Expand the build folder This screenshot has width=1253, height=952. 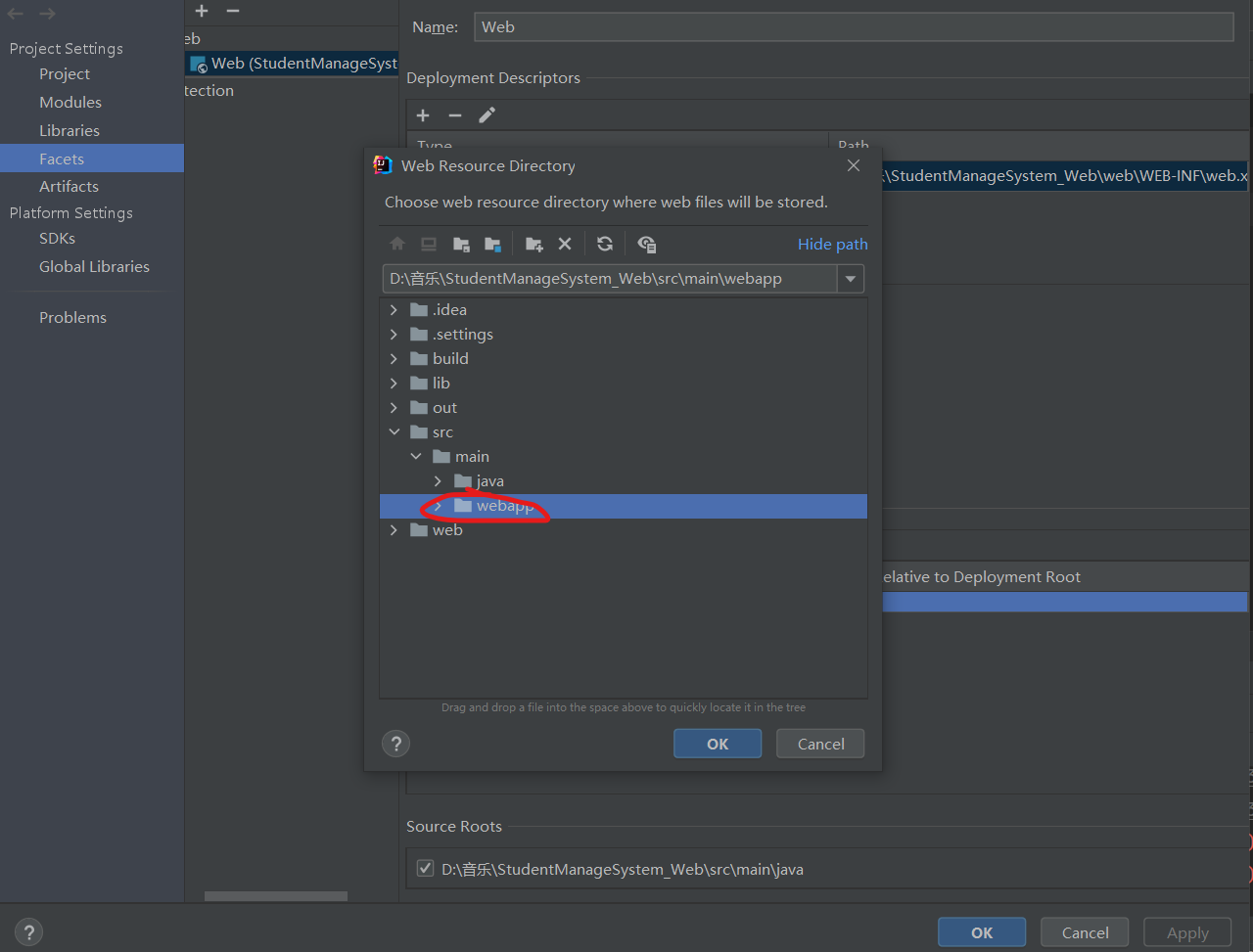[394, 359]
